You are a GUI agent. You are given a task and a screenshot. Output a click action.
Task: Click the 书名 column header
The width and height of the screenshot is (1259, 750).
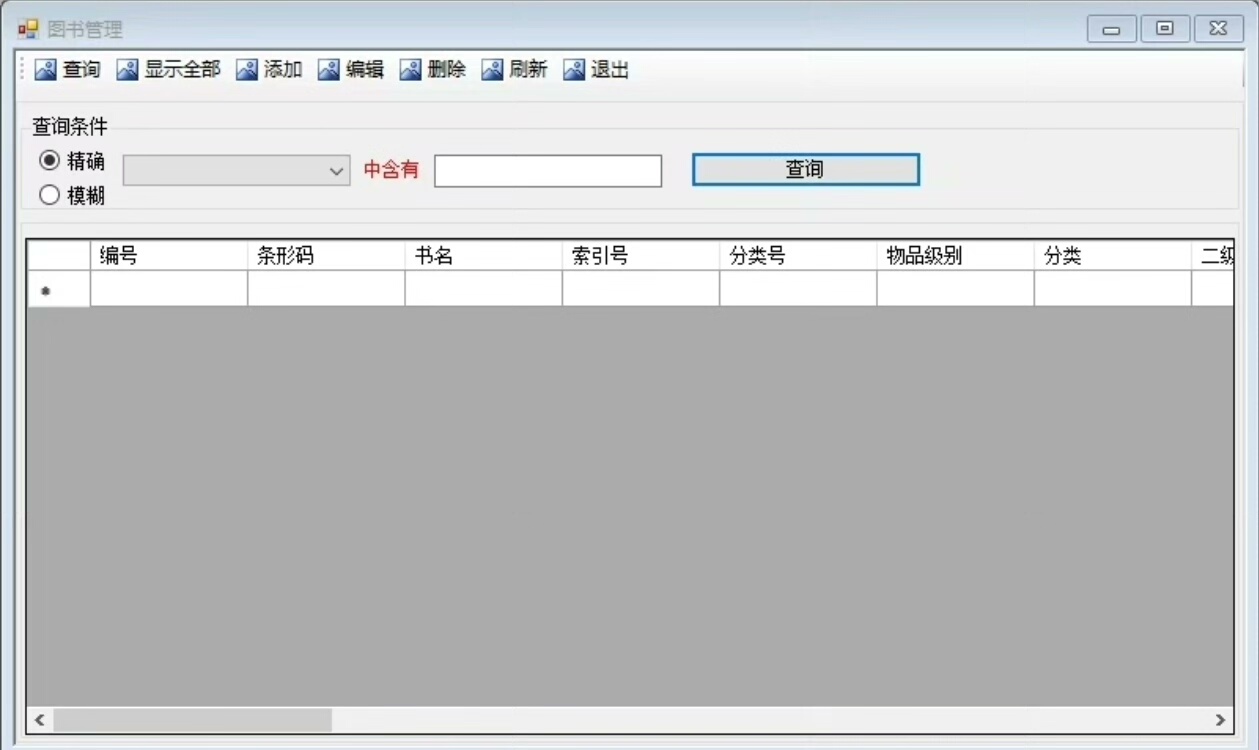tap(484, 256)
